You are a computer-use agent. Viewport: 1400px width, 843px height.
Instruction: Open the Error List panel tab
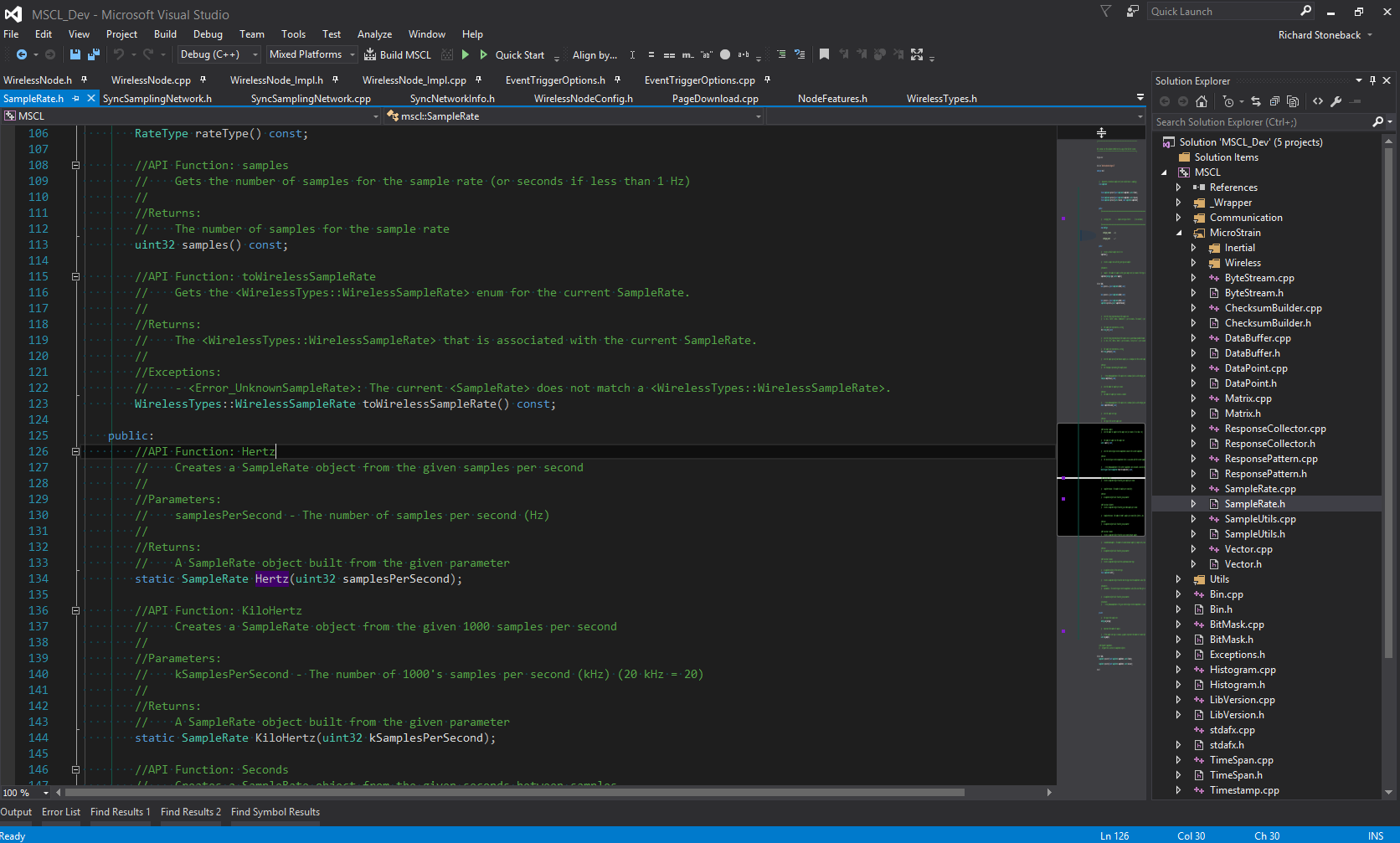pyautogui.click(x=61, y=812)
